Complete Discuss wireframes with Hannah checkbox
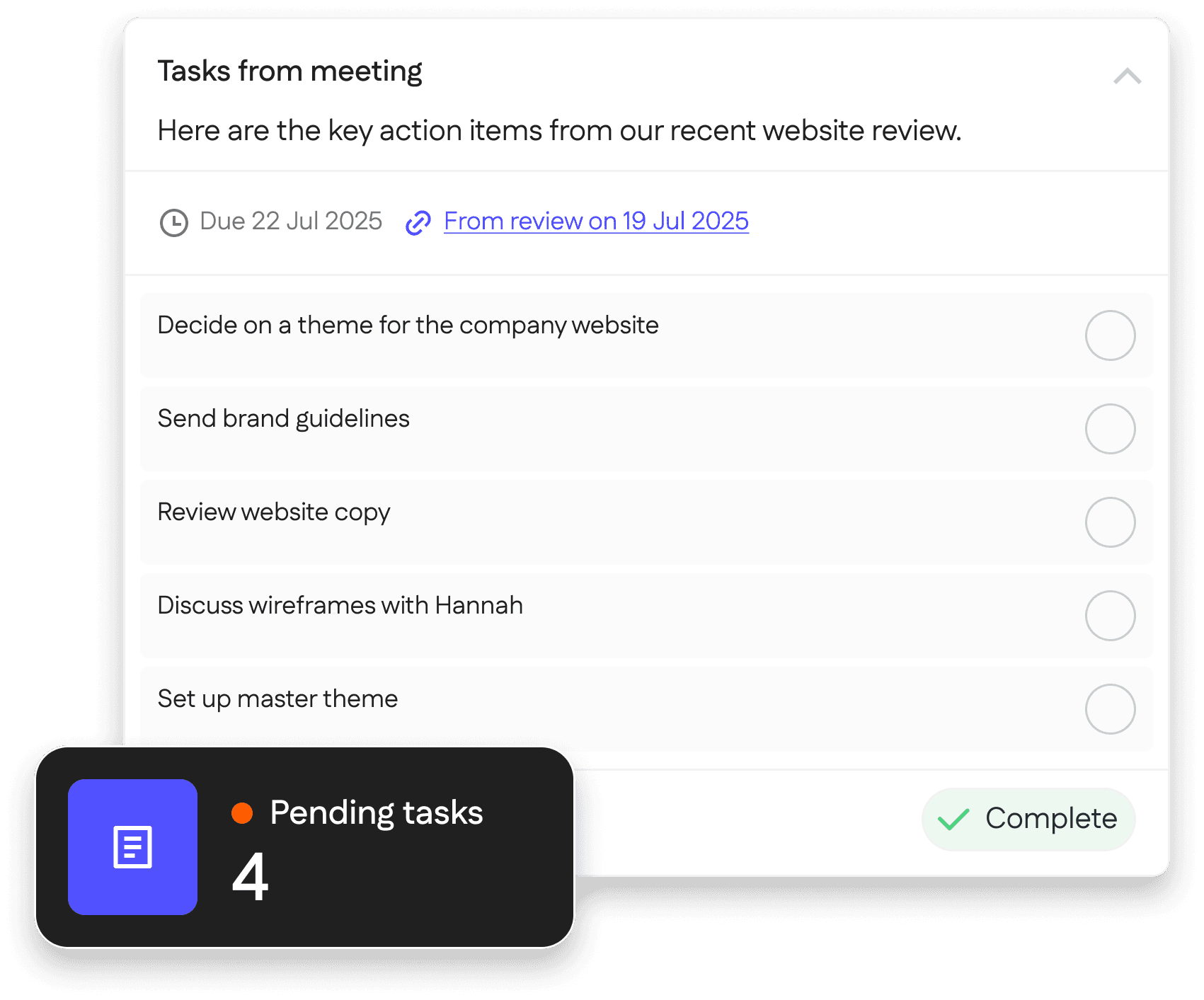 coord(1110,616)
